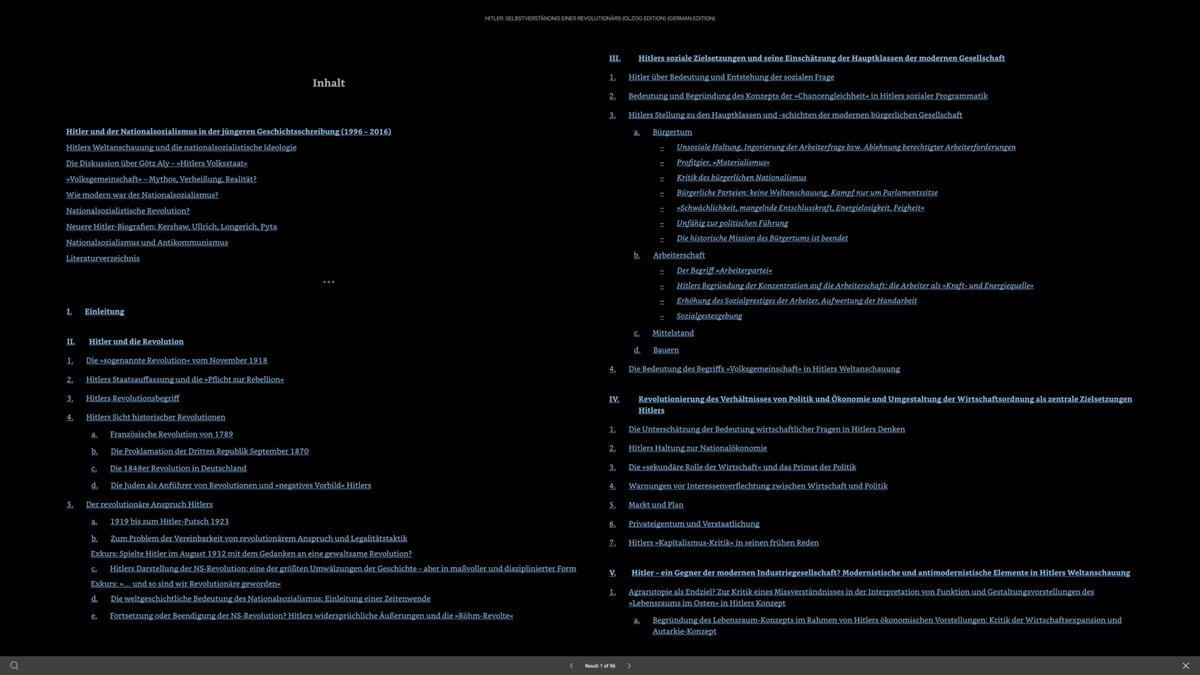Open 'Hitlers Haltung zur Nationalökonomie'

(698, 448)
